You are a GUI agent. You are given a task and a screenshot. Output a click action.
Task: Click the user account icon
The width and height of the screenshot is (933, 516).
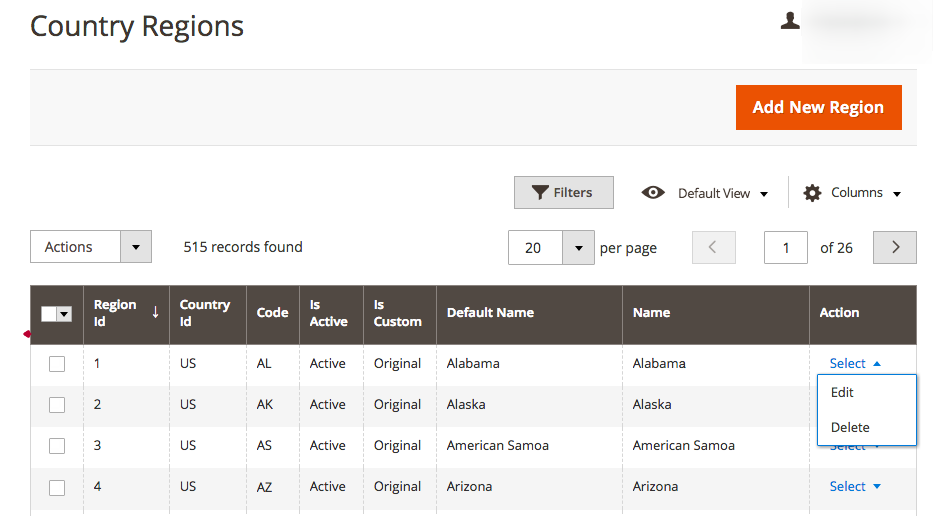790,21
